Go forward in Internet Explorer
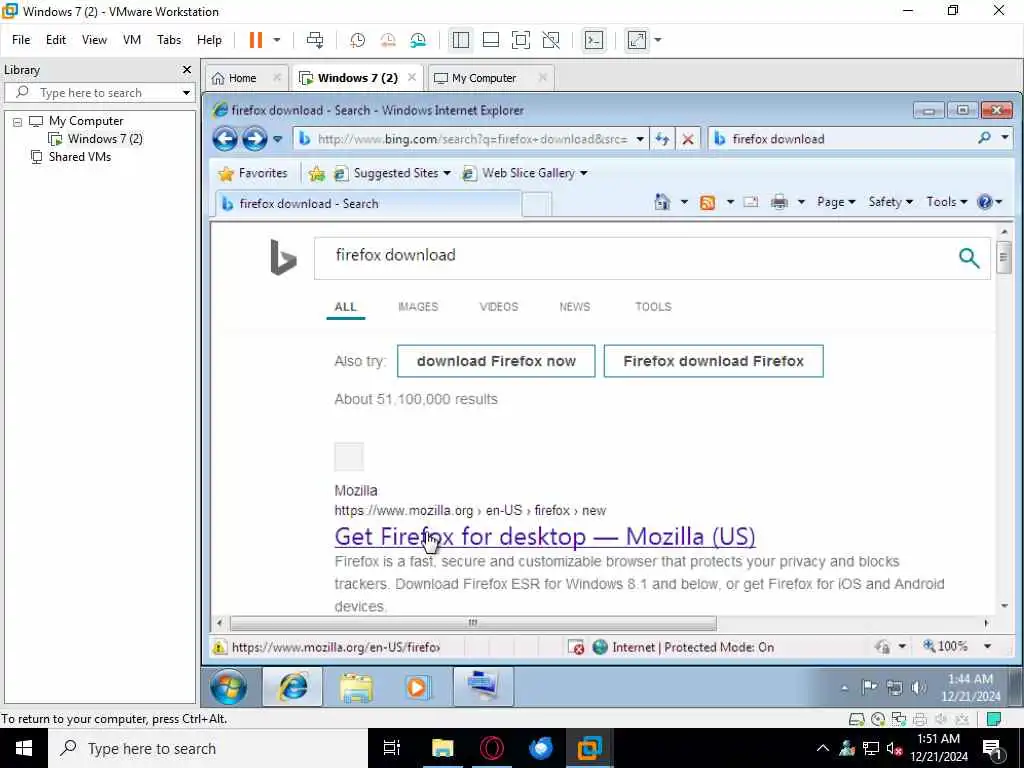This screenshot has width=1024, height=768. 254,138
